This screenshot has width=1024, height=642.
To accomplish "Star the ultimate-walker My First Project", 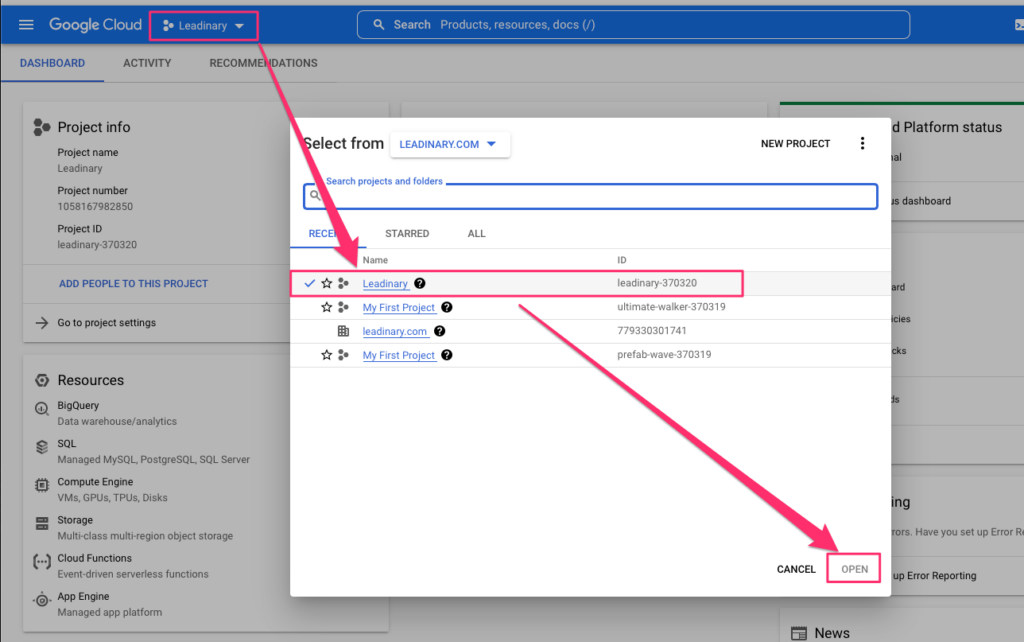I will pos(327,307).
